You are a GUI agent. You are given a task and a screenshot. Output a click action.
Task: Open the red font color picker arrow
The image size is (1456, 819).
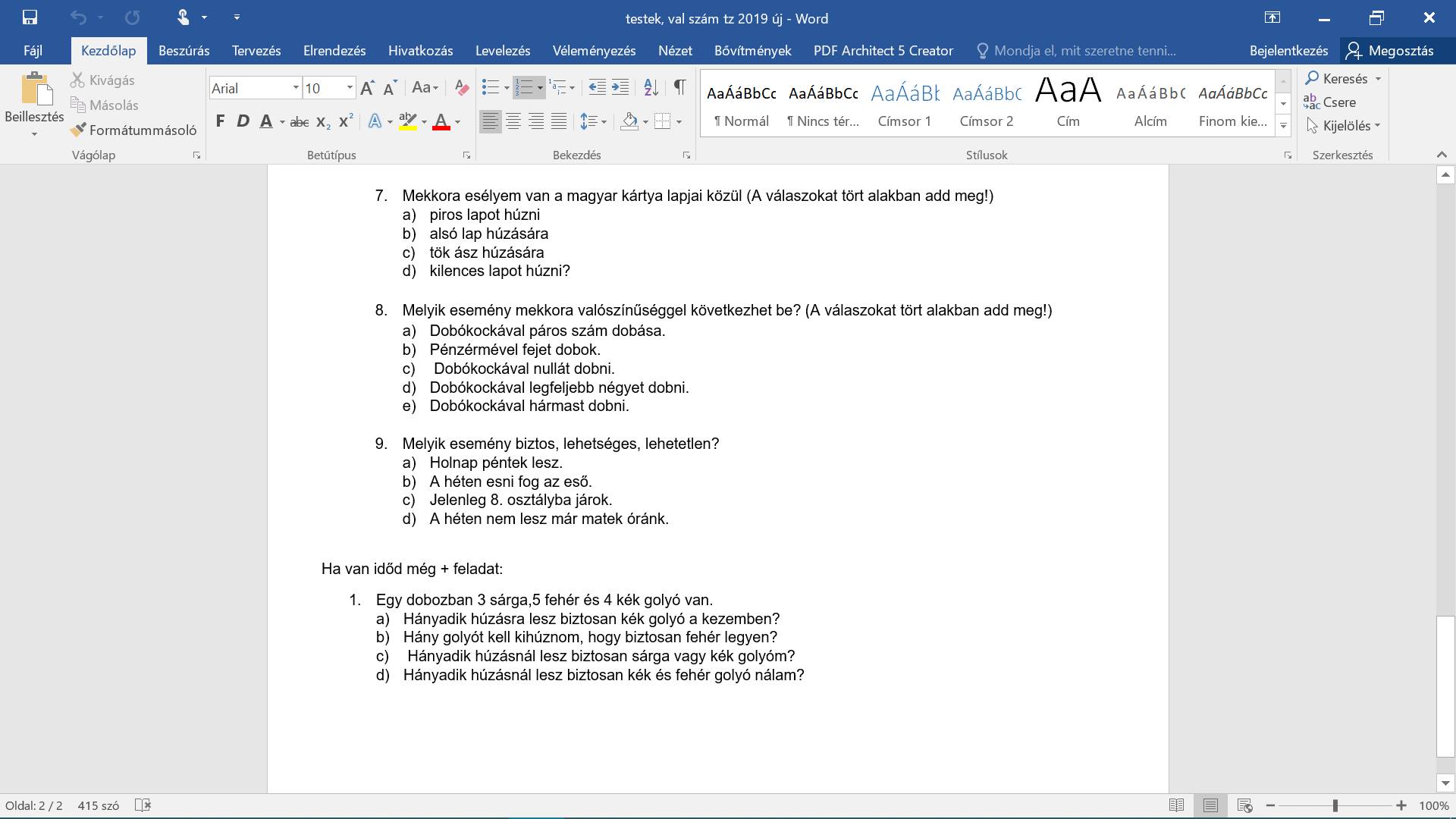point(457,122)
